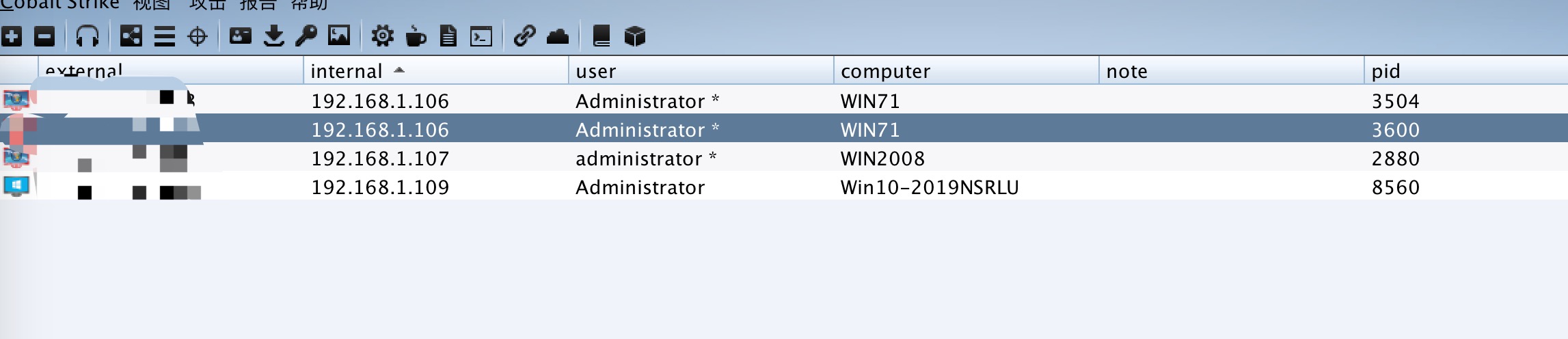Click the computer column header

[966, 71]
